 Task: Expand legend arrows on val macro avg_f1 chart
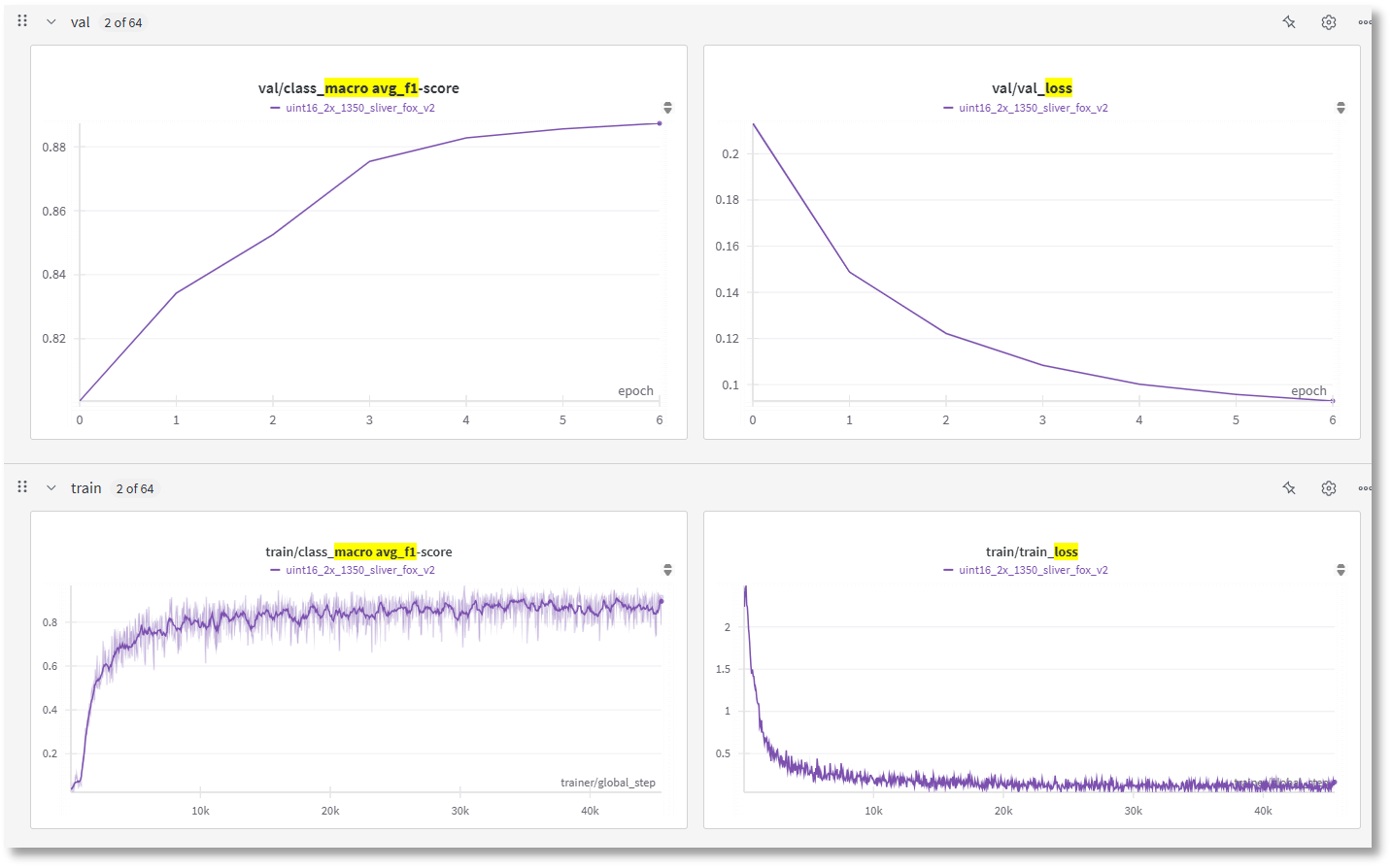(667, 108)
